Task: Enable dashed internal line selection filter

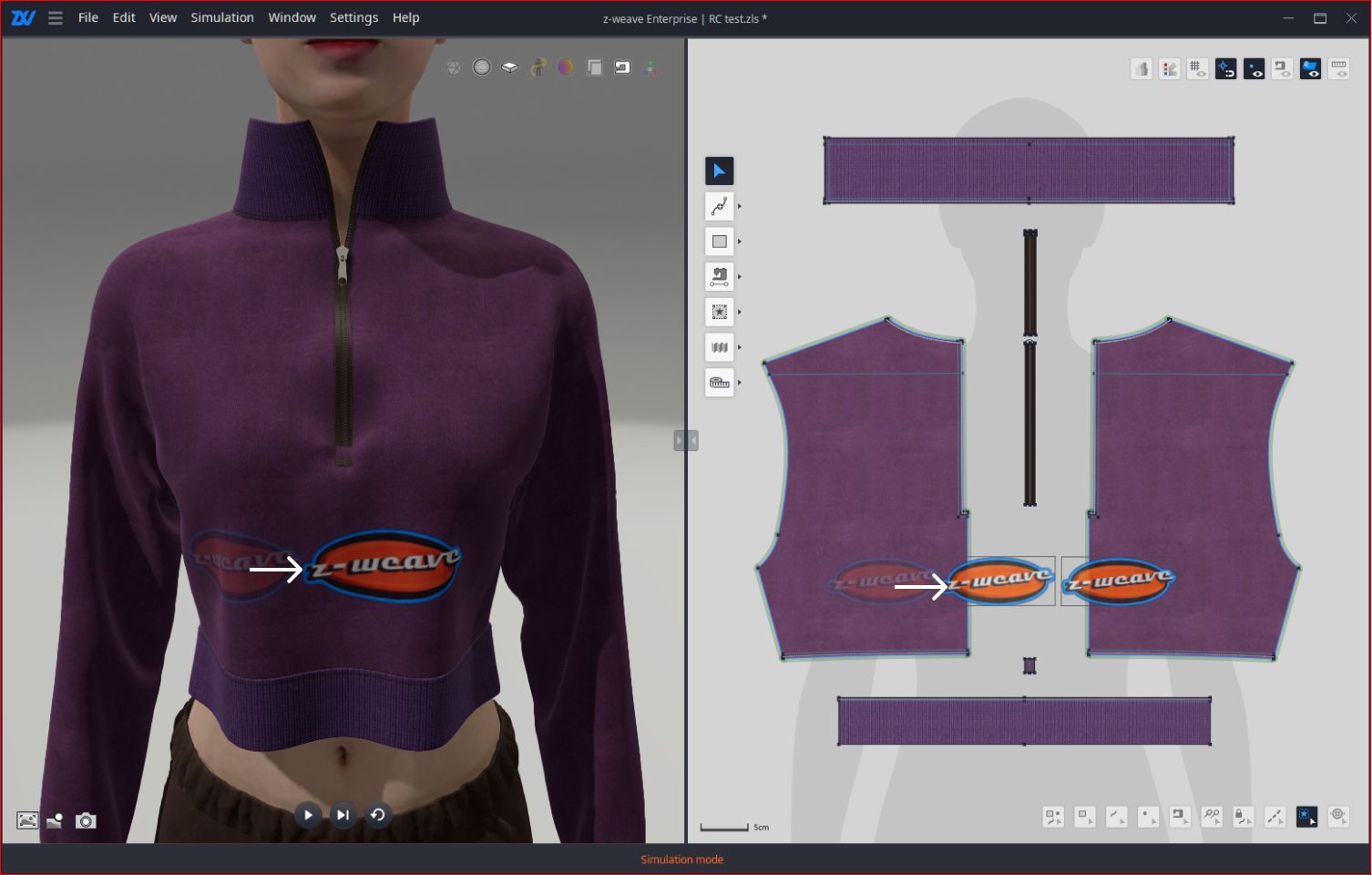Action: click(x=1275, y=817)
